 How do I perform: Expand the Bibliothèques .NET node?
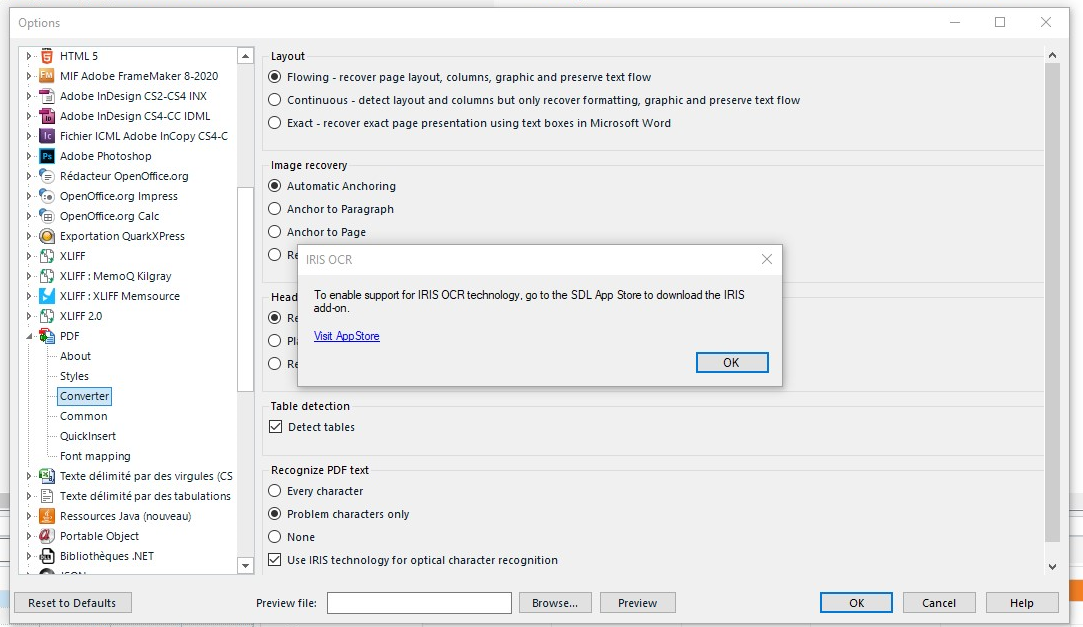[29, 556]
